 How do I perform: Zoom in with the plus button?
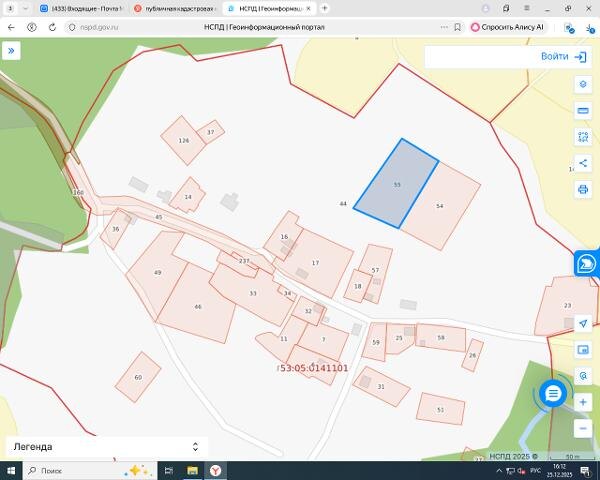point(583,402)
